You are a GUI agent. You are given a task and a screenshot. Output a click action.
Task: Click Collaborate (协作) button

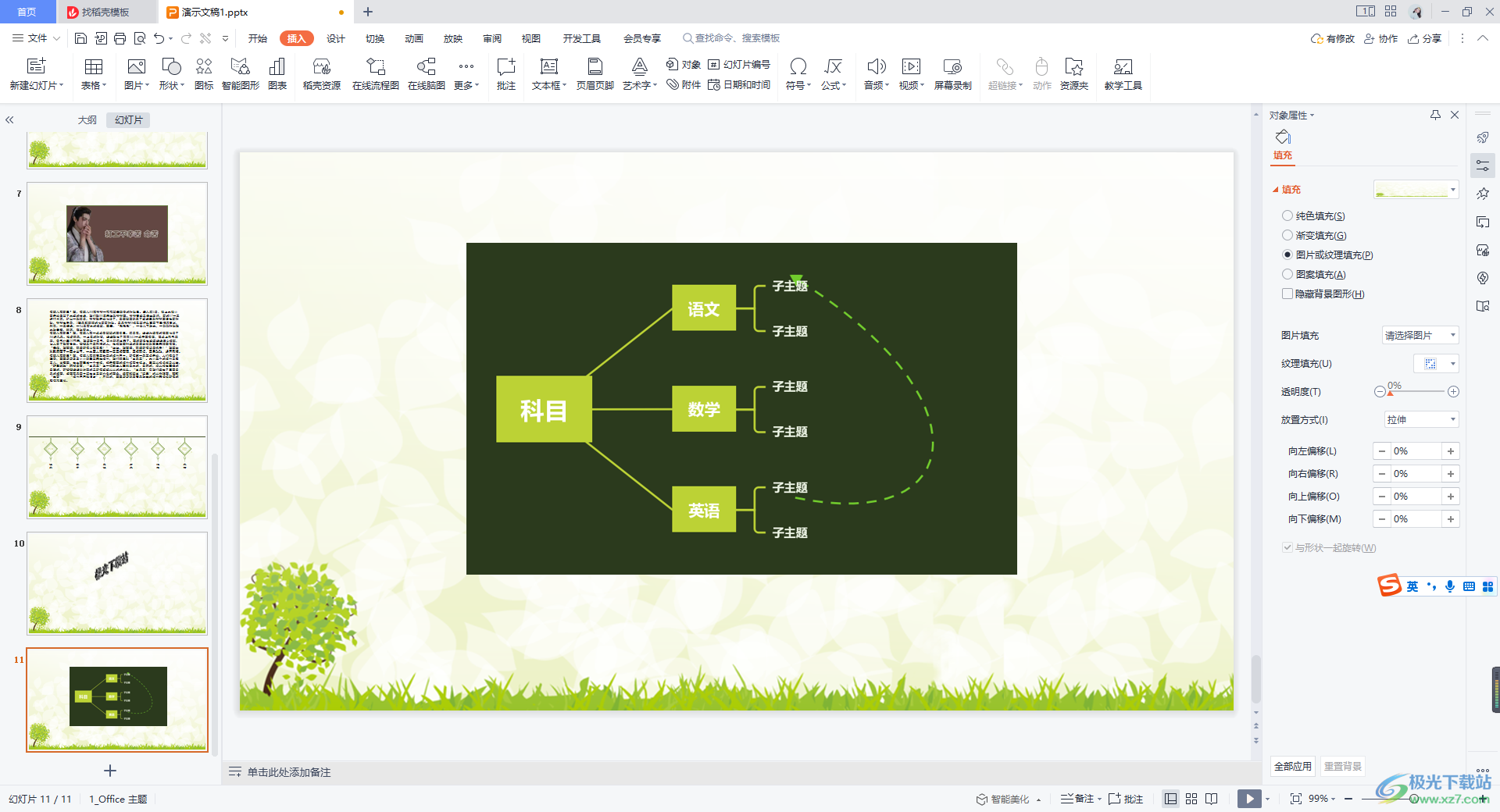pos(1381,38)
